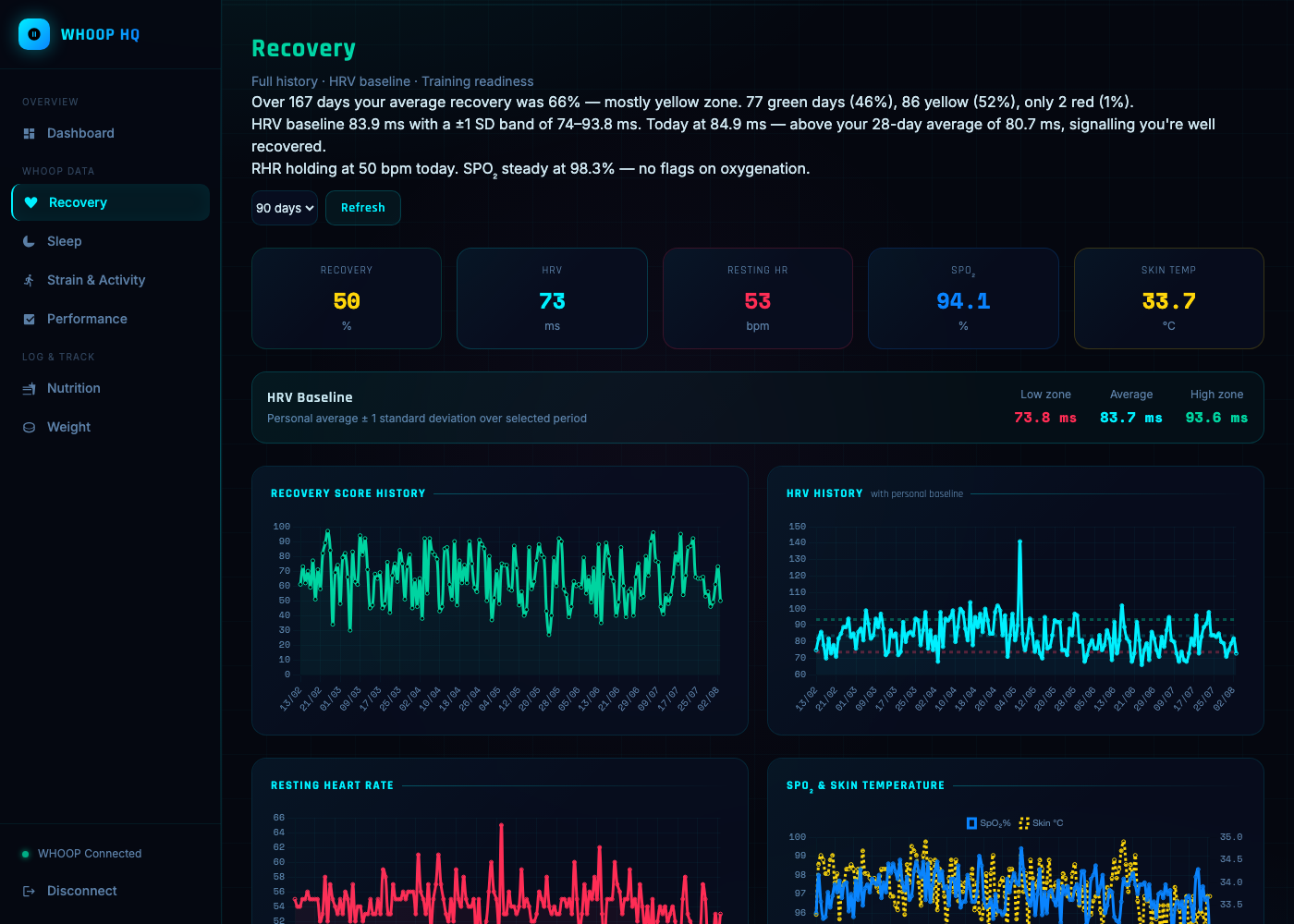
Task: Click the WHOOP Connected status text
Action: pos(90,854)
